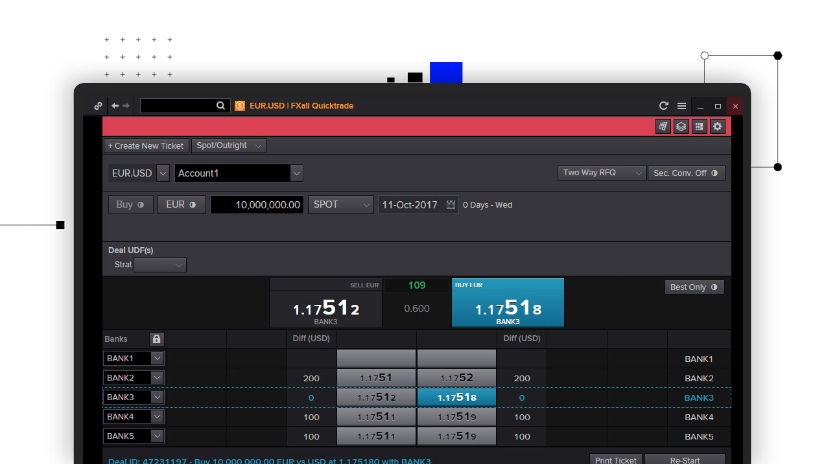Click BANK2 left Diff value 200
This screenshot has height=464, width=825.
pos(311,378)
